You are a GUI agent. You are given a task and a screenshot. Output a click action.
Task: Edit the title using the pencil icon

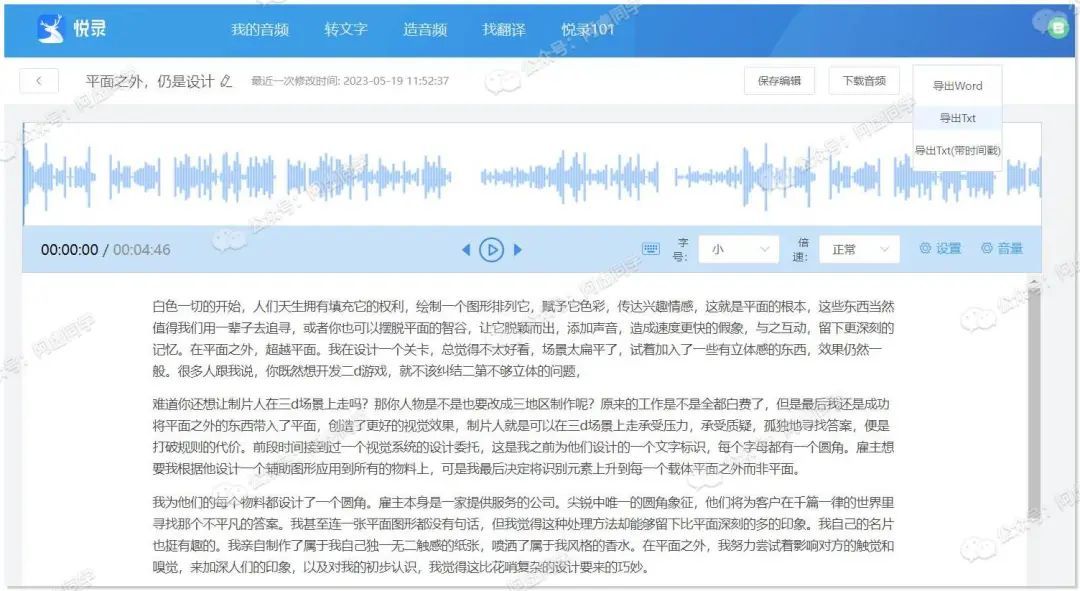click(x=225, y=81)
